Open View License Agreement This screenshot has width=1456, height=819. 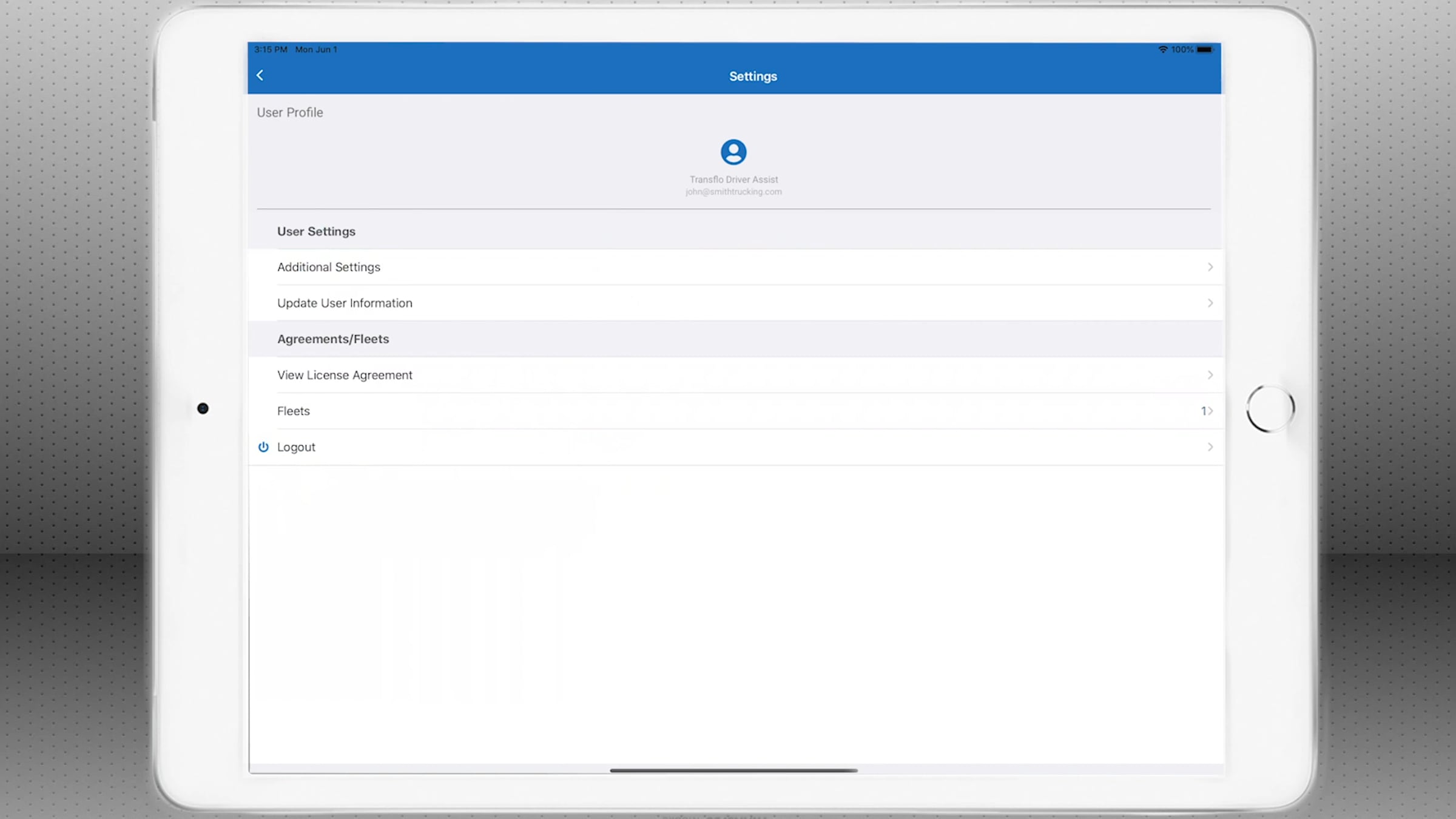(x=345, y=375)
